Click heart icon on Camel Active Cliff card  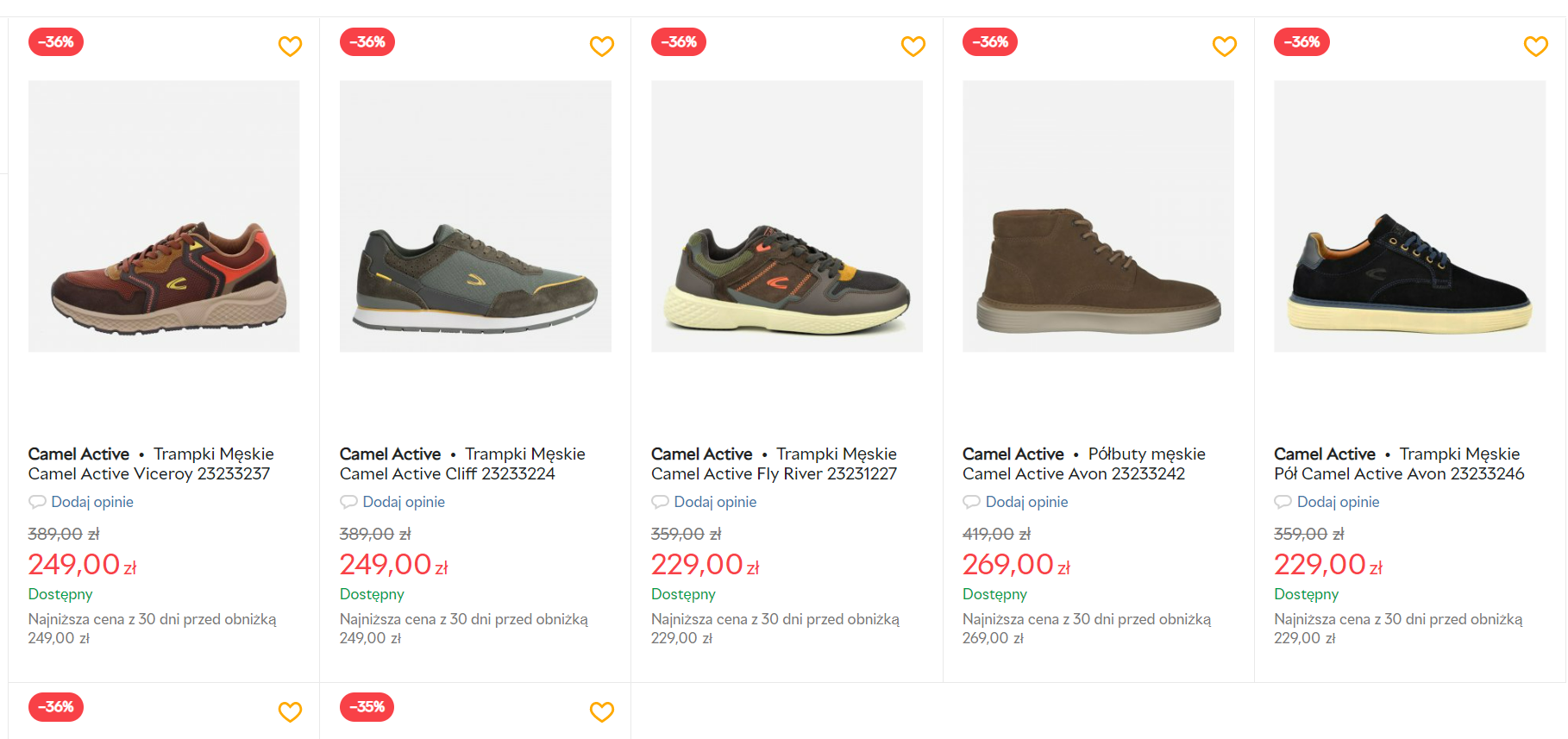(601, 46)
